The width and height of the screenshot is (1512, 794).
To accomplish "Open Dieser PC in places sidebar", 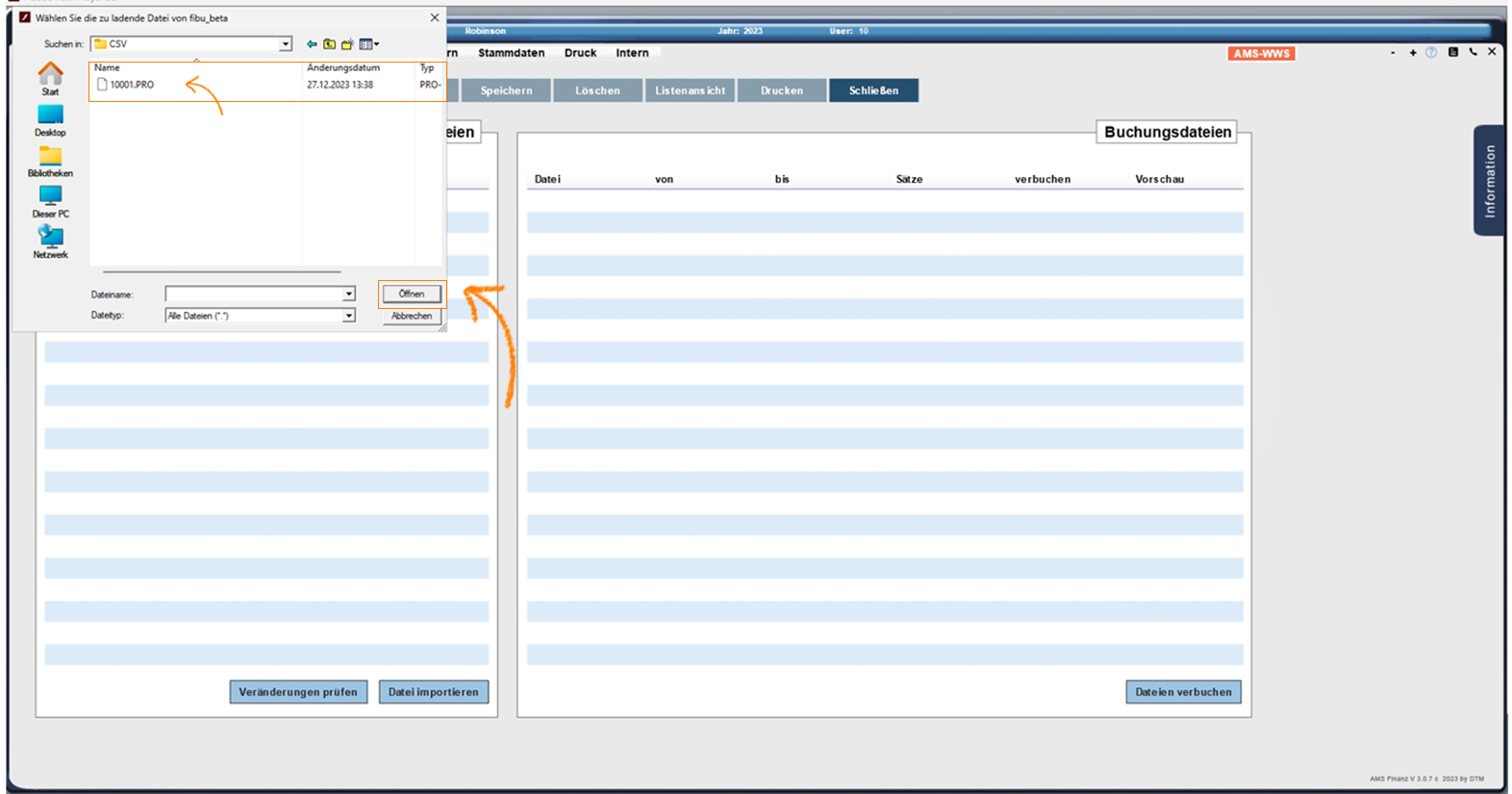I will tap(50, 201).
